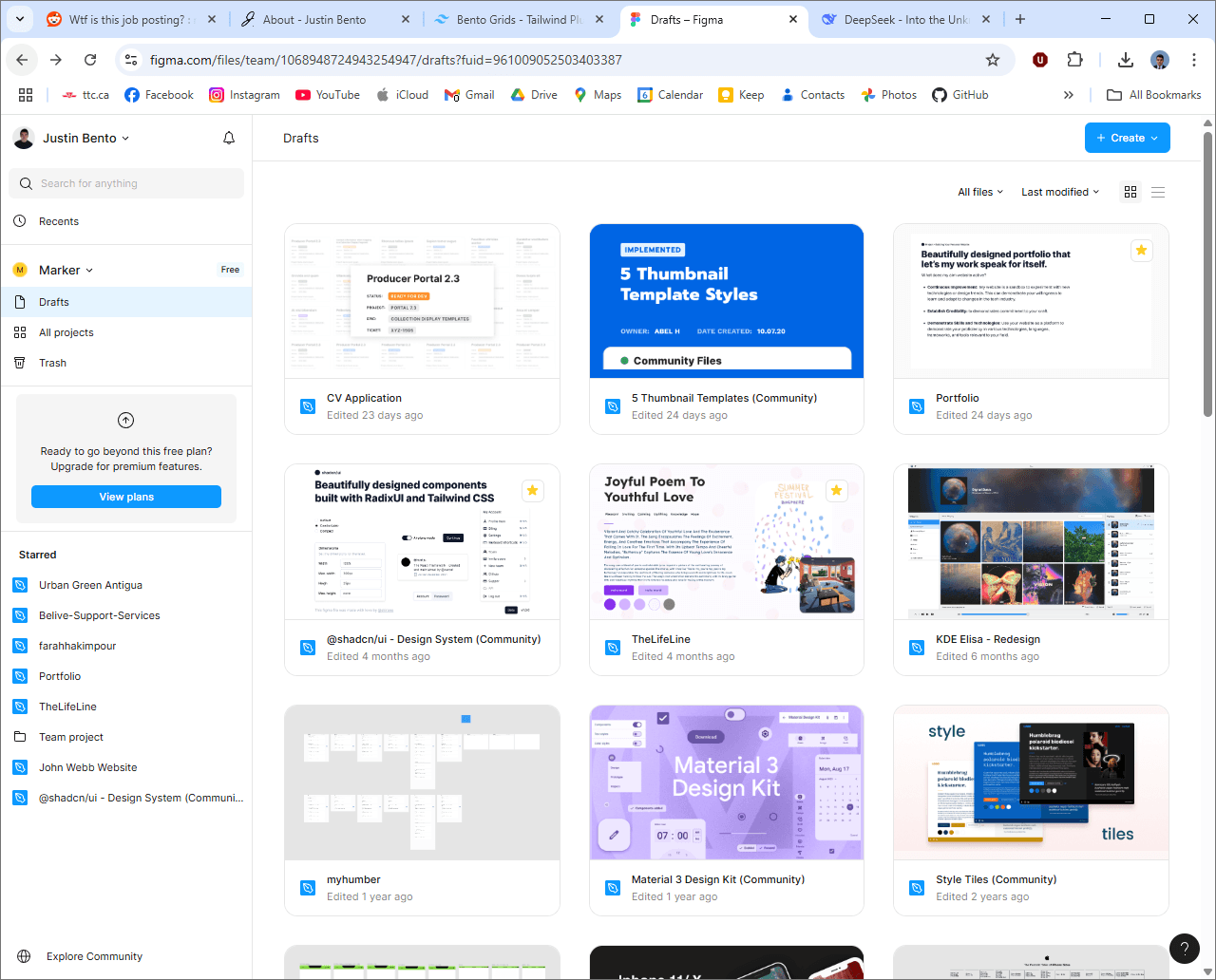This screenshot has height=980, width=1216.
Task: Open All projects from the sidebar
Action: pyautogui.click(x=67, y=331)
